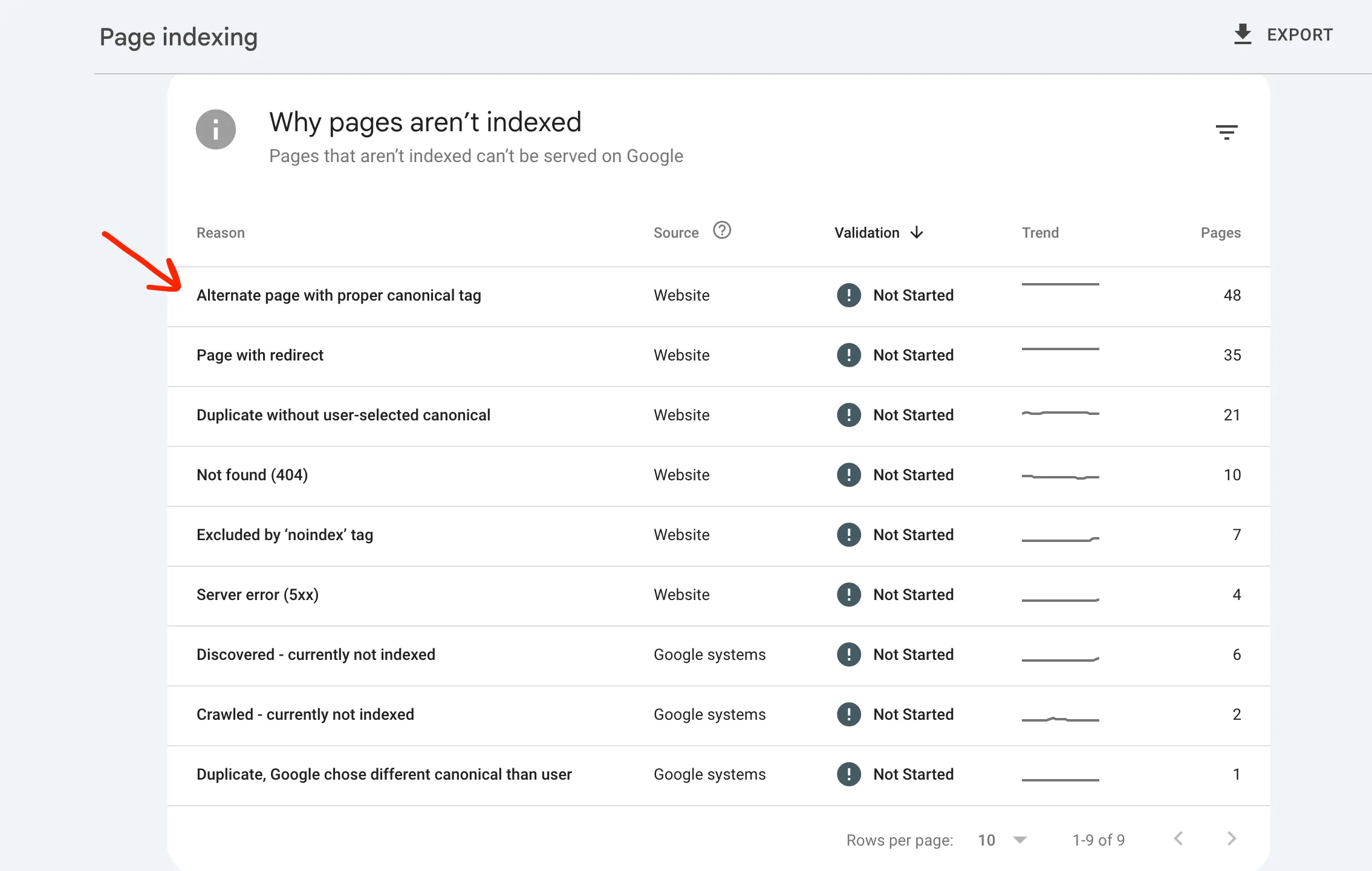
Task: Click the rows per page dropdown arrow
Action: pyautogui.click(x=1020, y=840)
